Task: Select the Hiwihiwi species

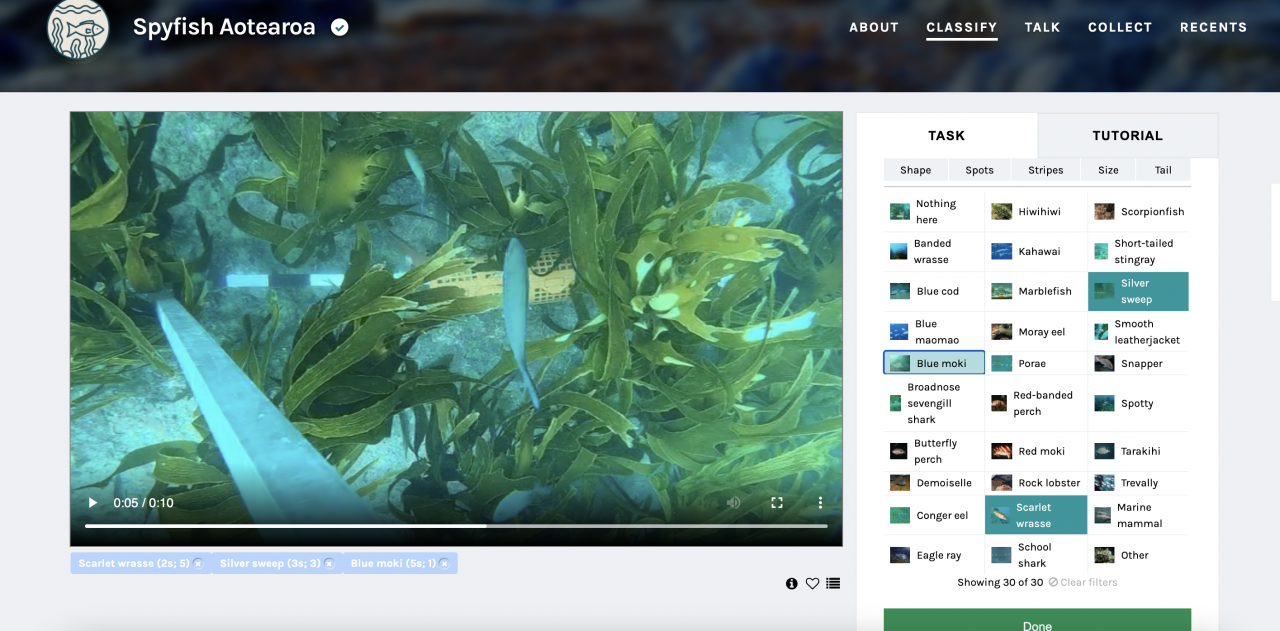Action: pyautogui.click(x=1036, y=211)
